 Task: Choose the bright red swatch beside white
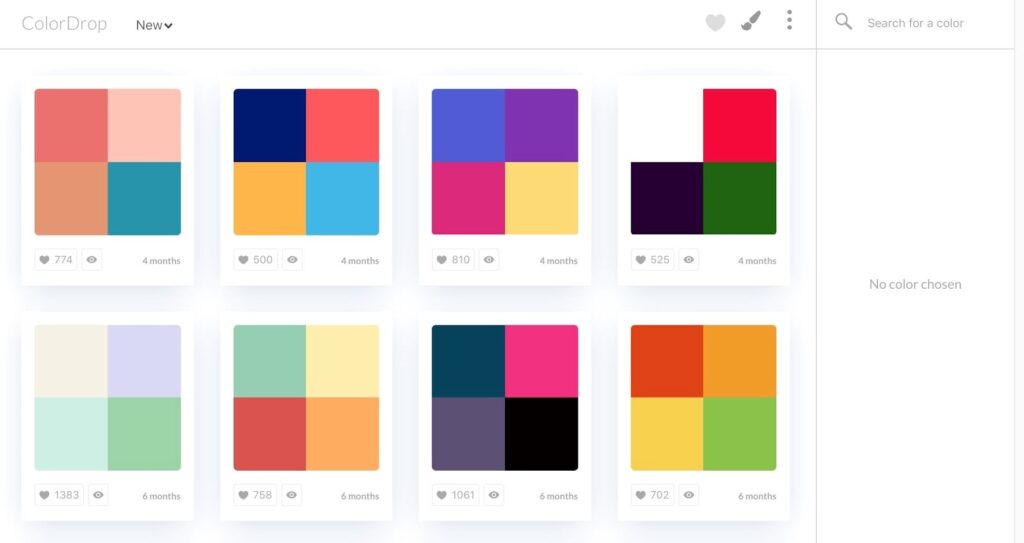(740, 125)
